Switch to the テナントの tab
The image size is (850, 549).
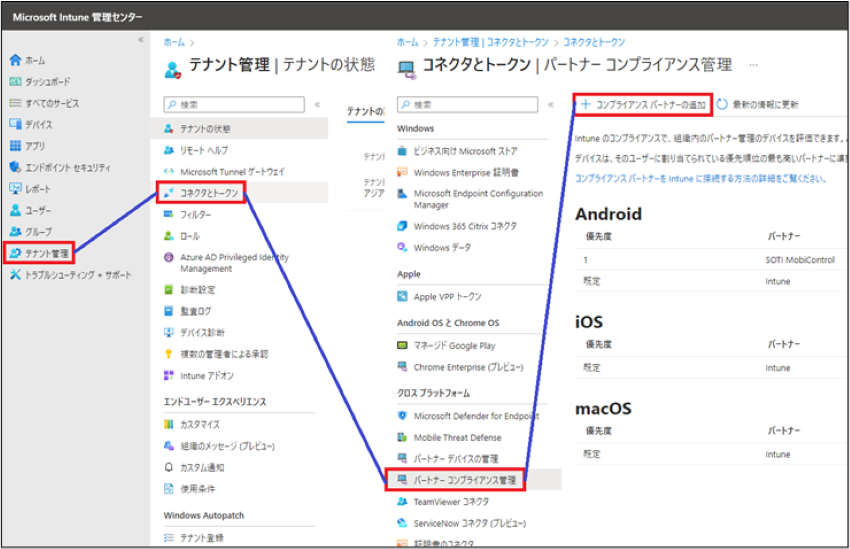tap(366, 111)
